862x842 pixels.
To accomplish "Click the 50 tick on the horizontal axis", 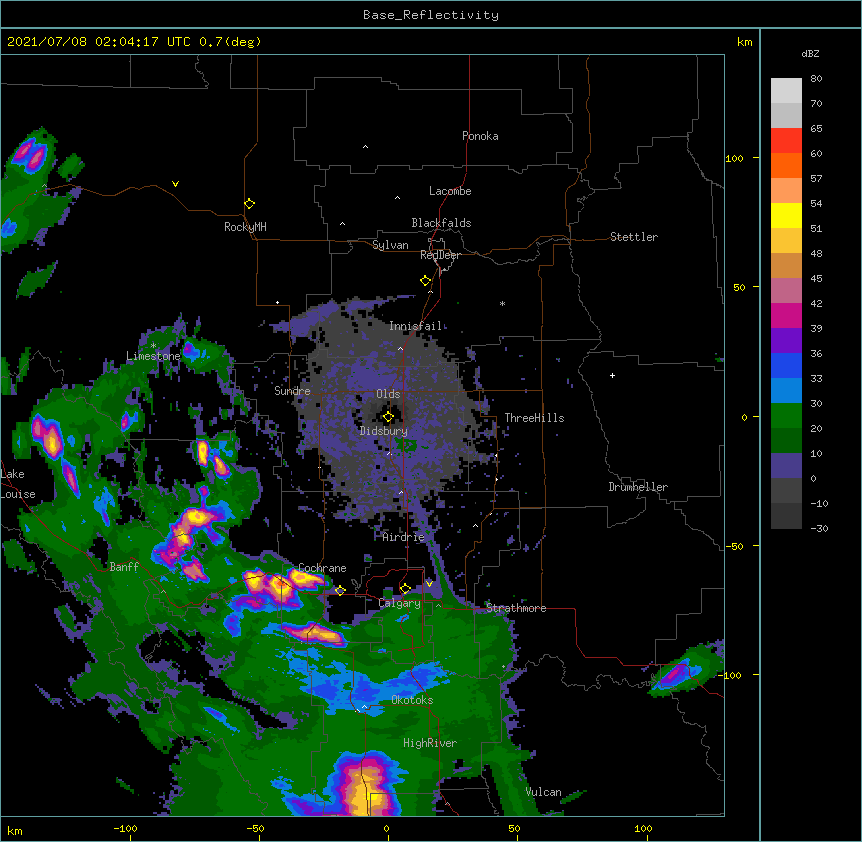I will pos(514,828).
